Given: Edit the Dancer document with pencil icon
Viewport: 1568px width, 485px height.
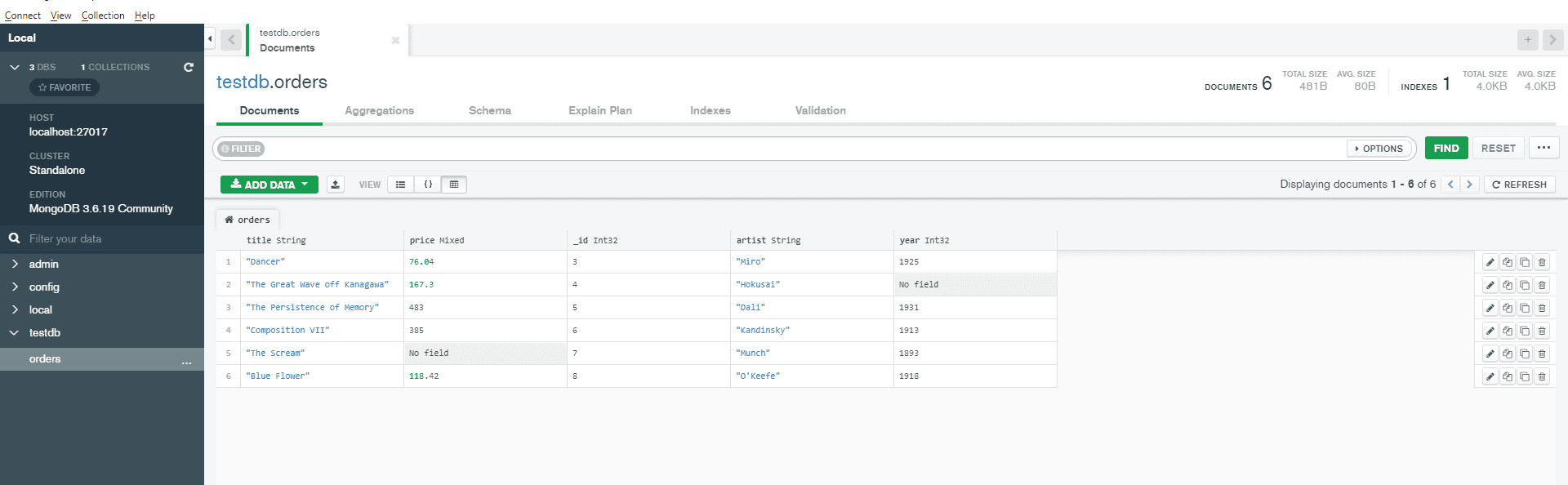Looking at the screenshot, I should tap(1490, 262).
